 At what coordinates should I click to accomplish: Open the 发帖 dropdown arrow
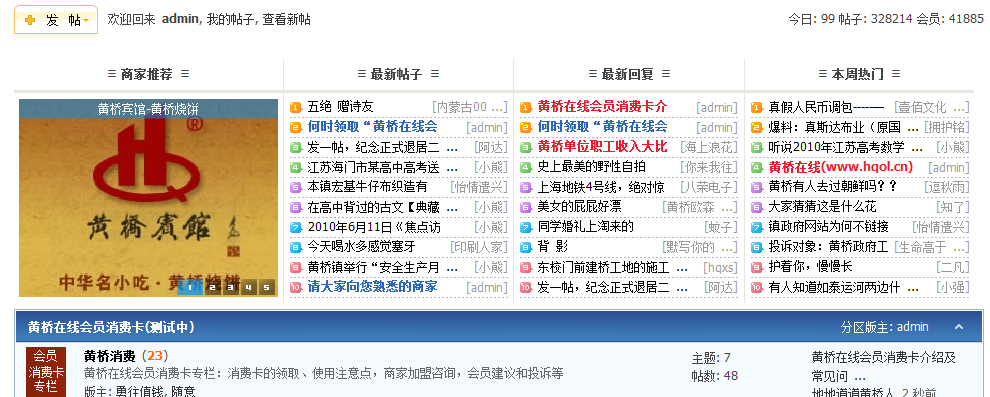pyautogui.click(x=86, y=21)
